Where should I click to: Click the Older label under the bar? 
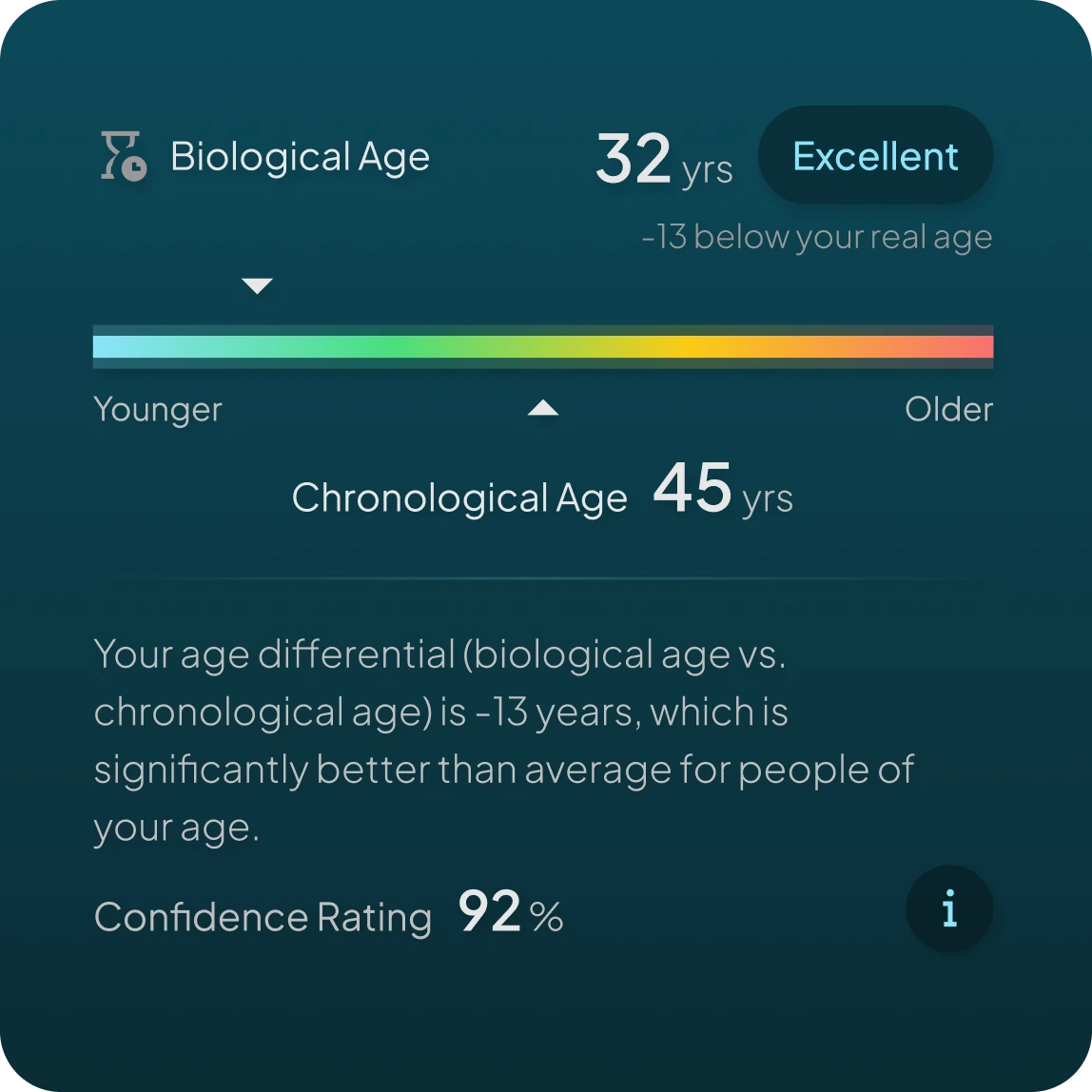point(948,410)
